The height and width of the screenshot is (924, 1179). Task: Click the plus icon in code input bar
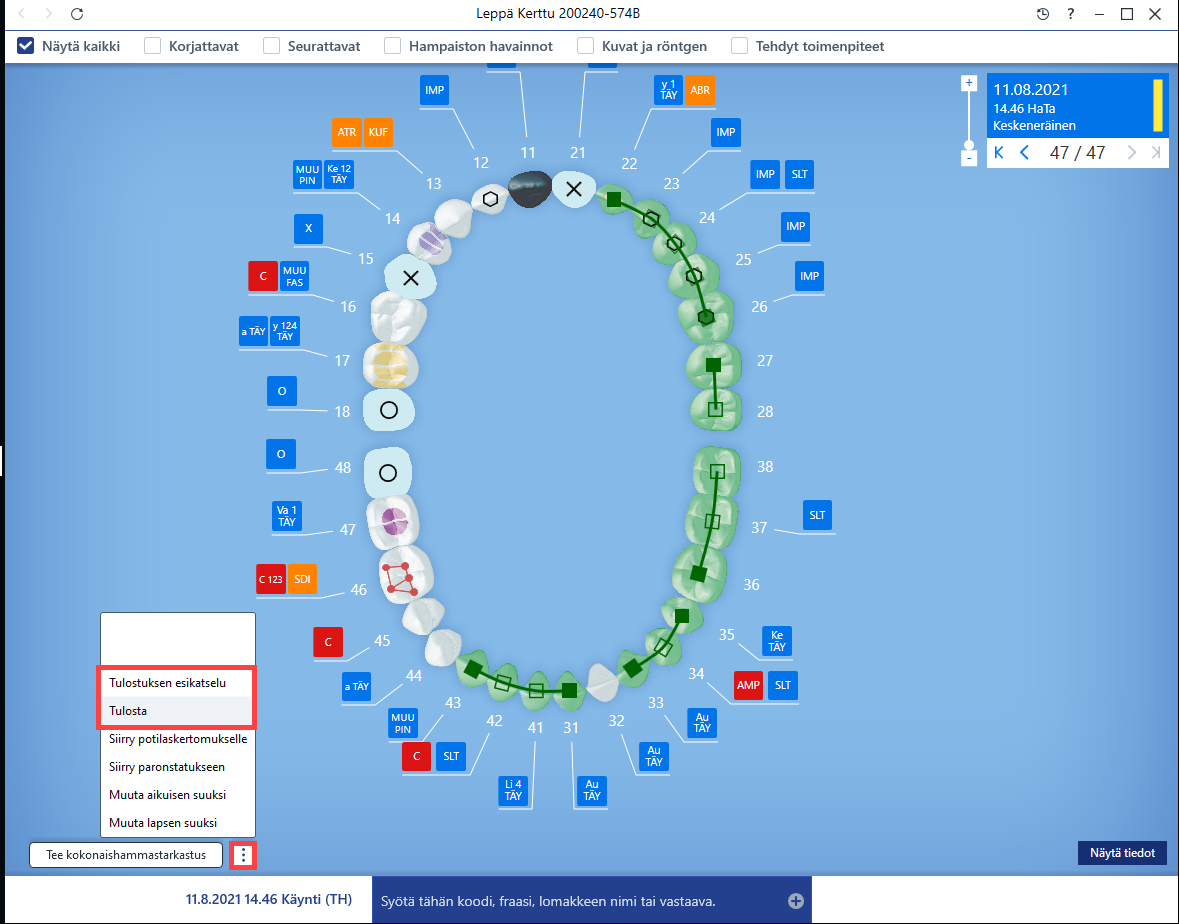coord(796,901)
